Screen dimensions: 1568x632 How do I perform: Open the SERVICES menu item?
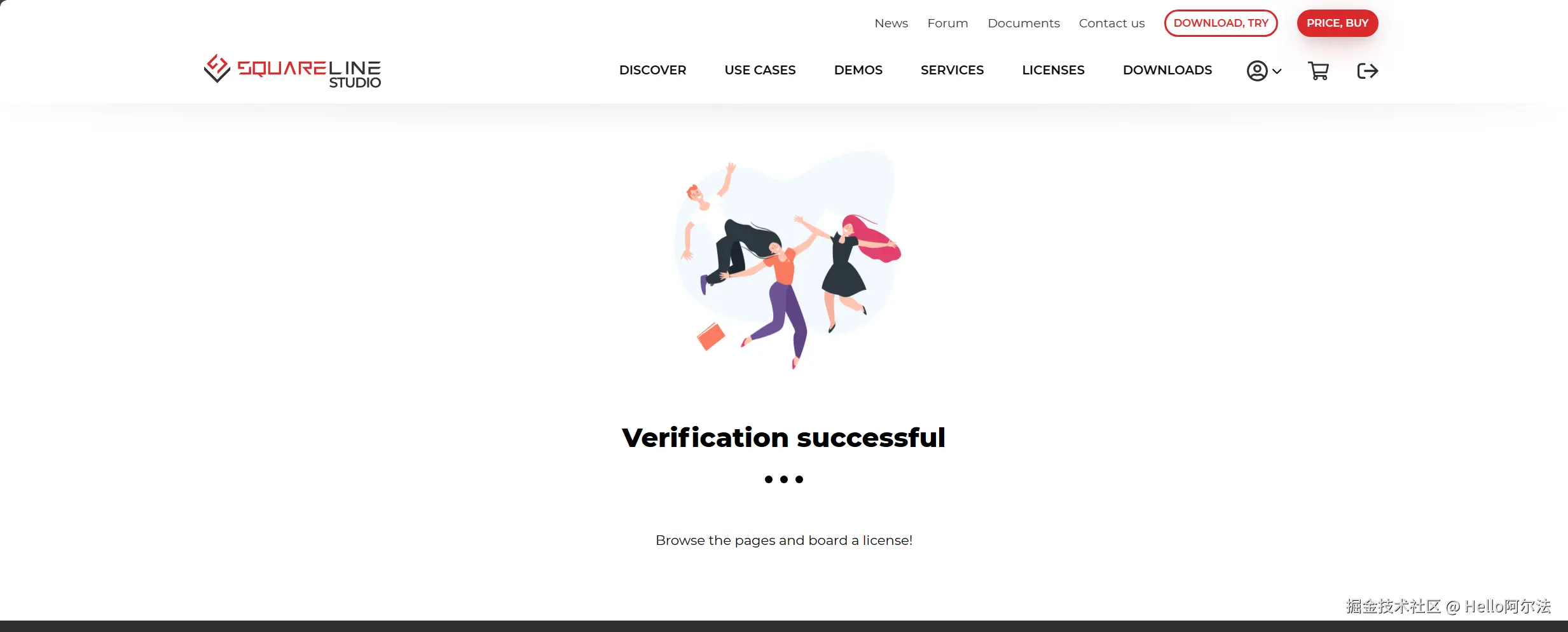(x=952, y=70)
